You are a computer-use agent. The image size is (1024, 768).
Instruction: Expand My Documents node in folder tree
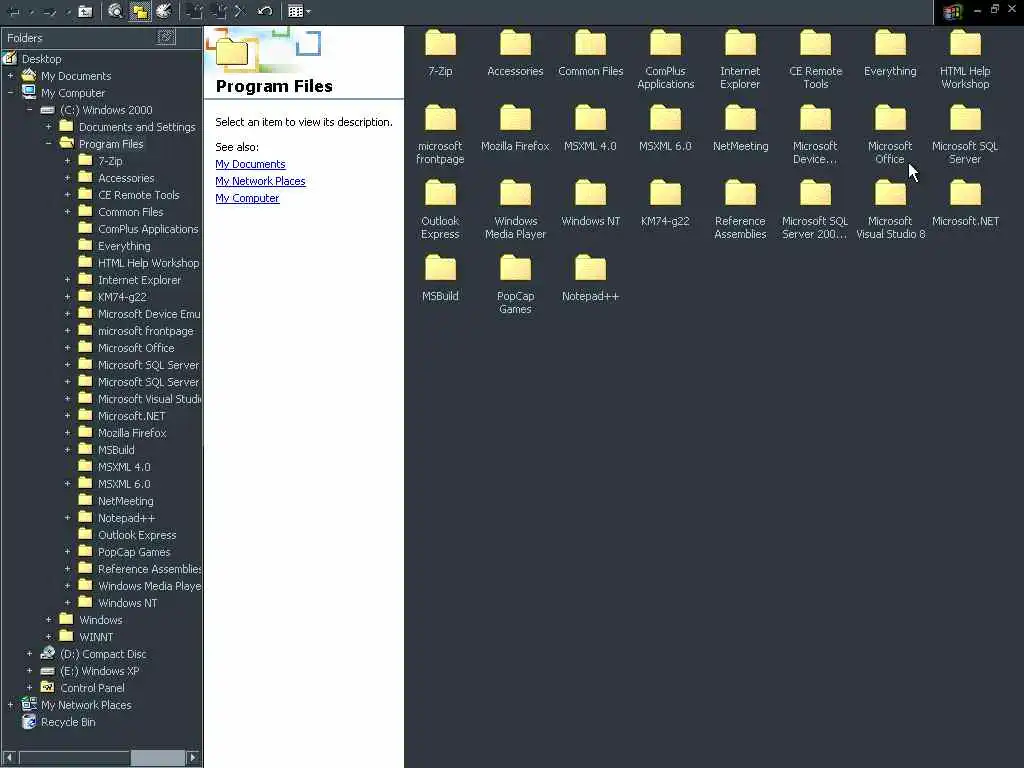pyautogui.click(x=10, y=76)
